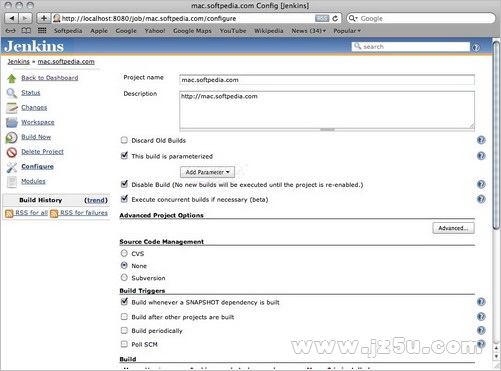Expand Advanced Project Options via Advanced button
Viewport: 501px width, 371px height.
(x=453, y=228)
